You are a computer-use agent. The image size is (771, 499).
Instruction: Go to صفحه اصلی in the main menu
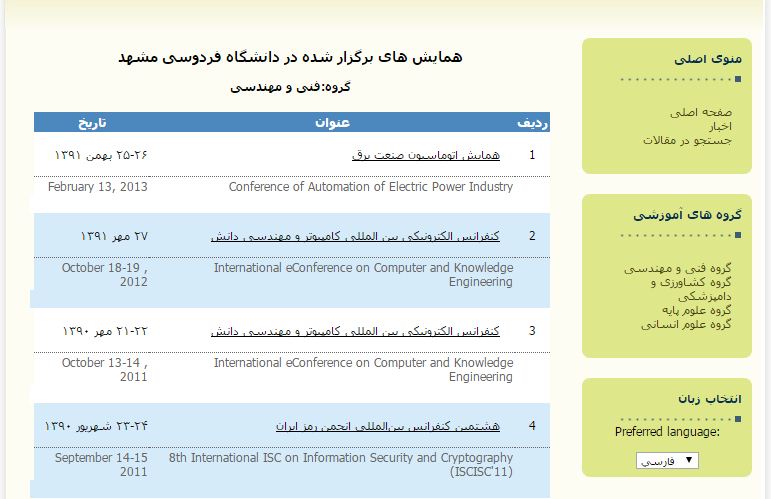click(x=701, y=113)
